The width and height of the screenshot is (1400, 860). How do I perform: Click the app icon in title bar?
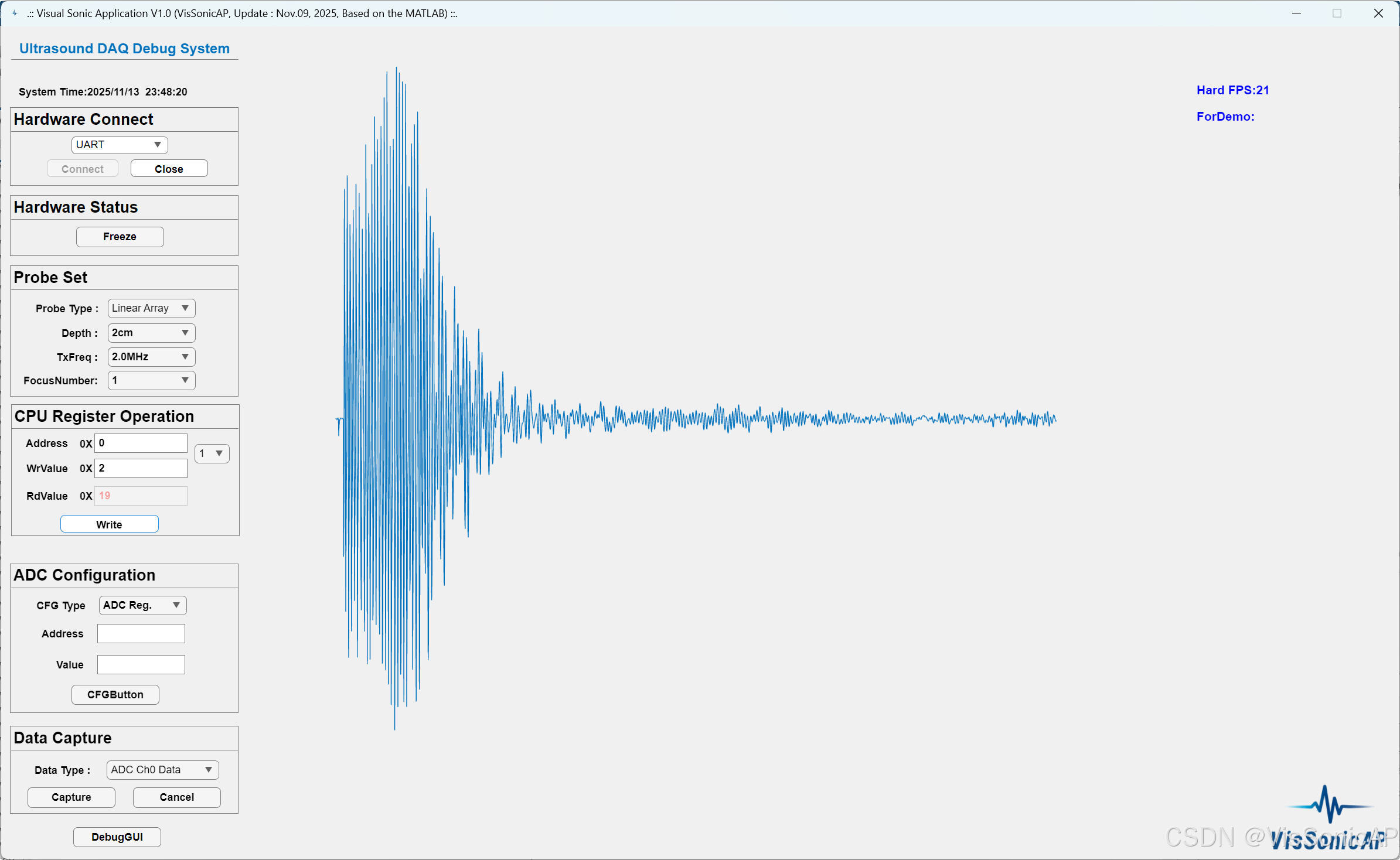tap(15, 13)
